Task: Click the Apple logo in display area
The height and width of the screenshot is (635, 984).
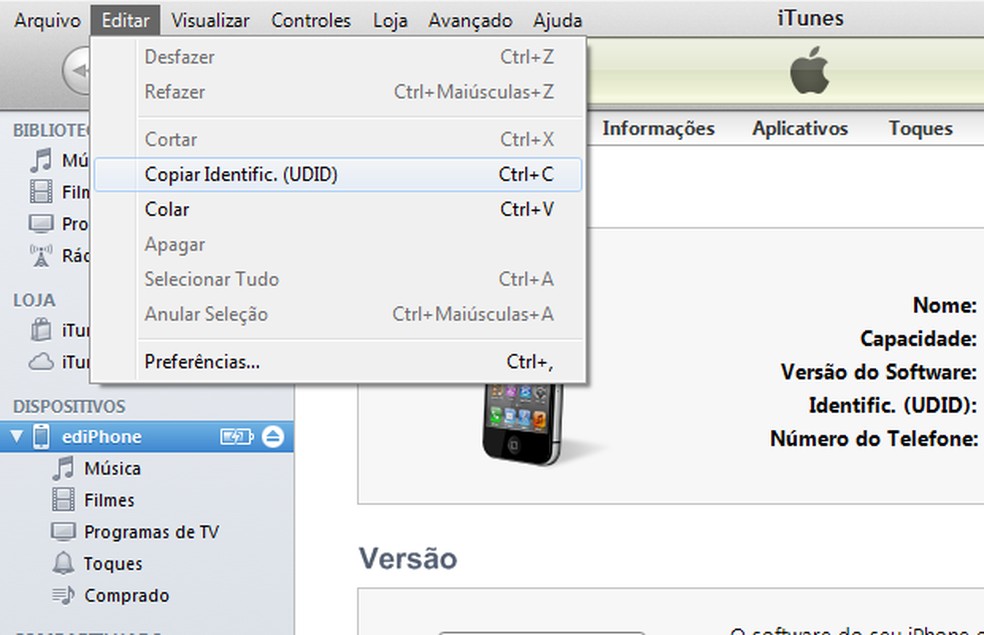Action: (x=810, y=70)
